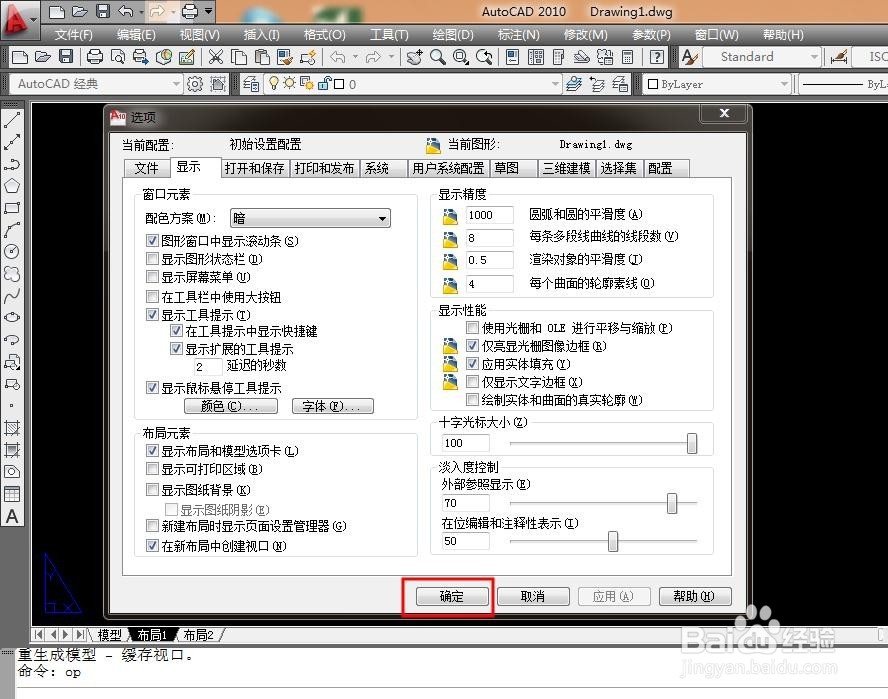Image resolution: width=888 pixels, height=699 pixels.
Task: Open the 格式(O) menu
Action: click(x=325, y=35)
